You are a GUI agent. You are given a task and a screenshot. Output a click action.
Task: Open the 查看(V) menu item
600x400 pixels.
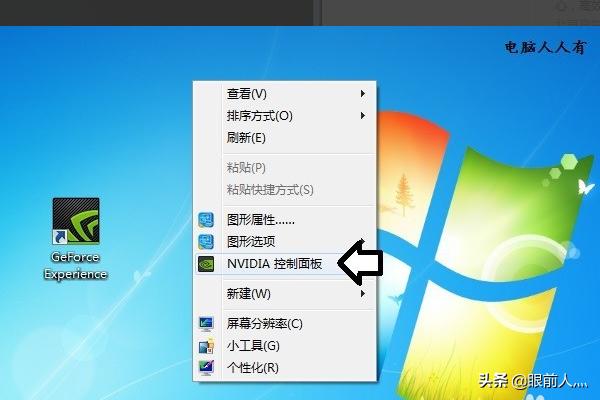[284, 94]
